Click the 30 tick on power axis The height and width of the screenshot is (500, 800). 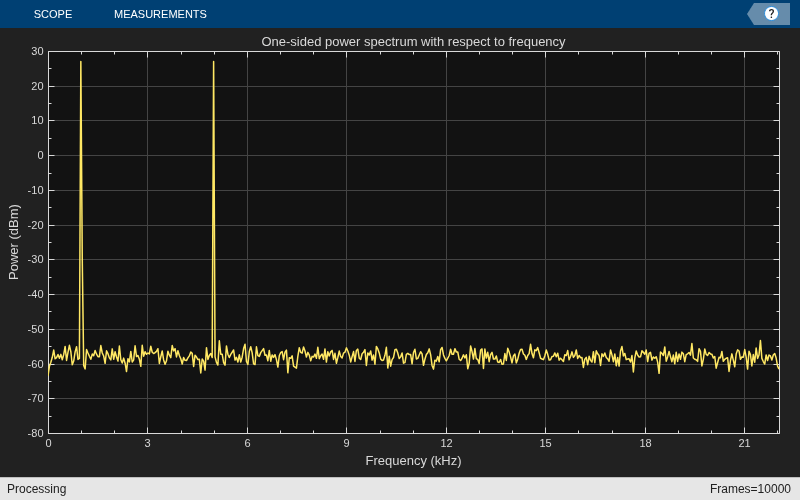37,51
